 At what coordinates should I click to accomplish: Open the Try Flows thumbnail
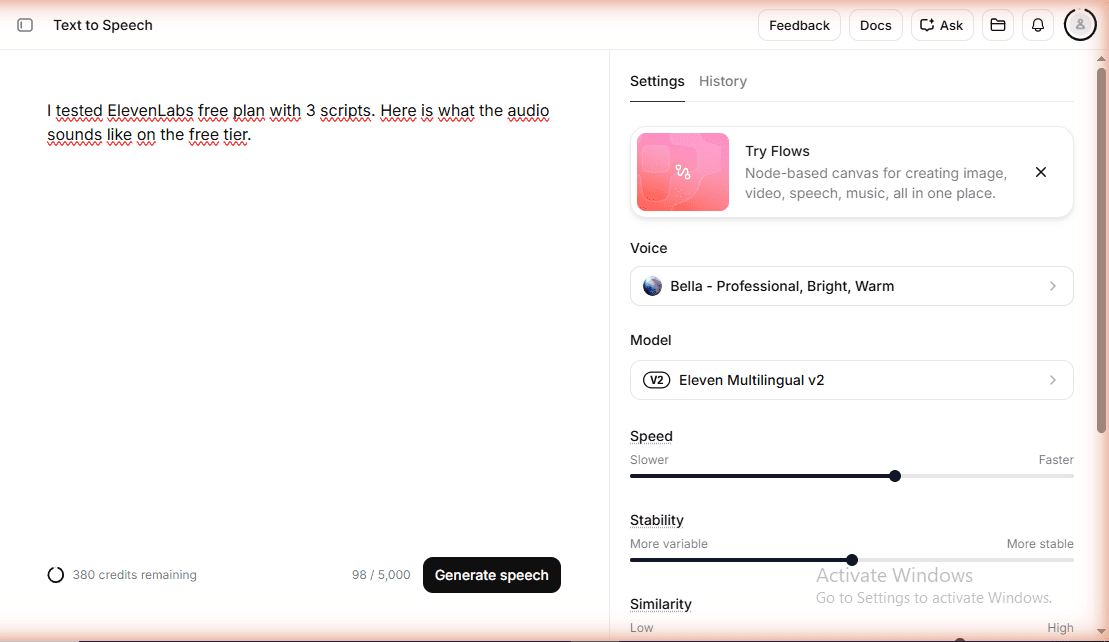click(683, 172)
